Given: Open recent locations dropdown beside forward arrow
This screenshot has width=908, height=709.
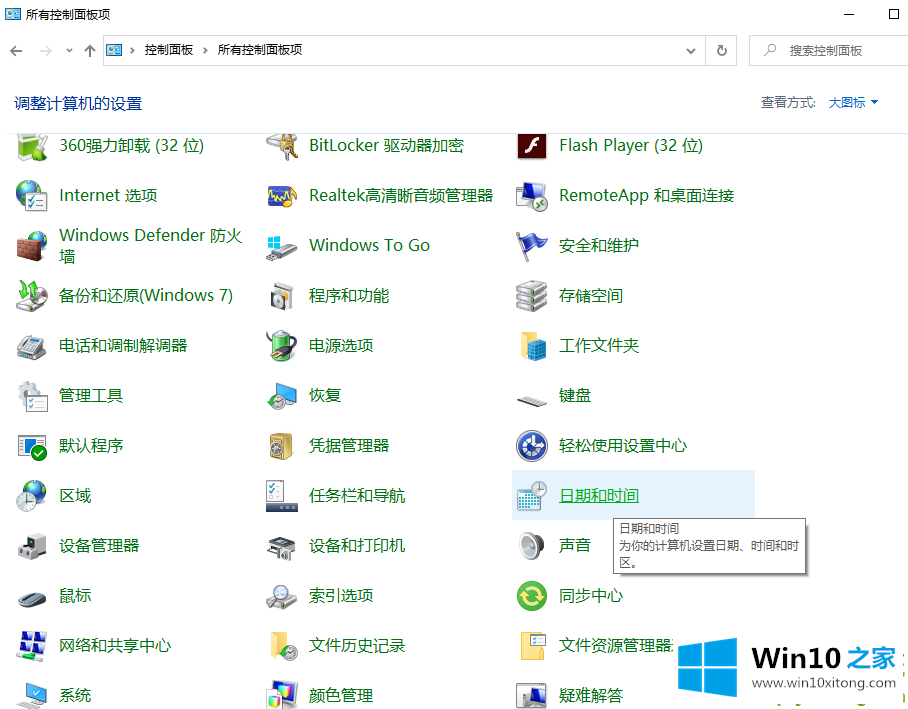Looking at the screenshot, I should pyautogui.click(x=69, y=50).
